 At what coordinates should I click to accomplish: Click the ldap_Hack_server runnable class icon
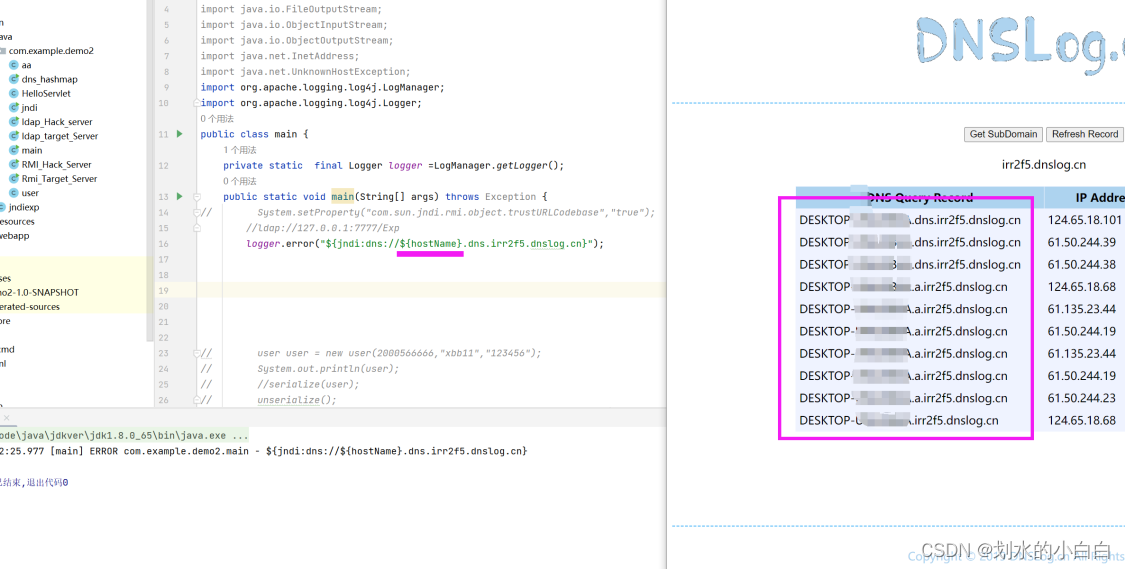pyautogui.click(x=14, y=122)
